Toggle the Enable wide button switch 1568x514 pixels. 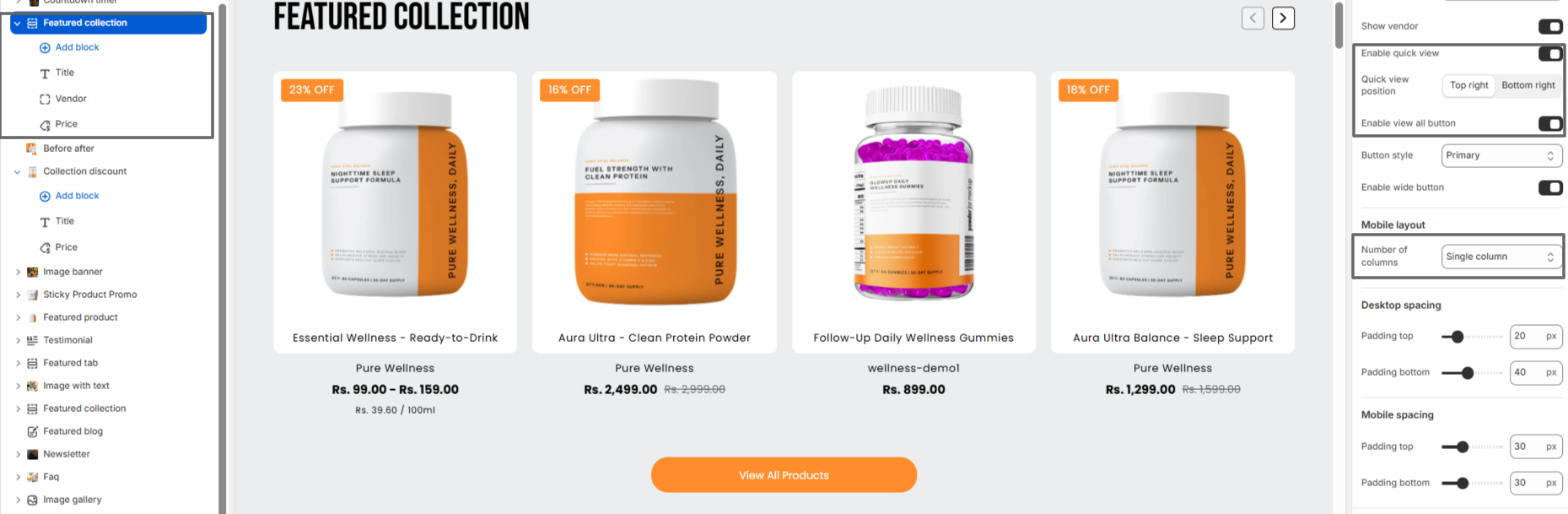point(1550,187)
